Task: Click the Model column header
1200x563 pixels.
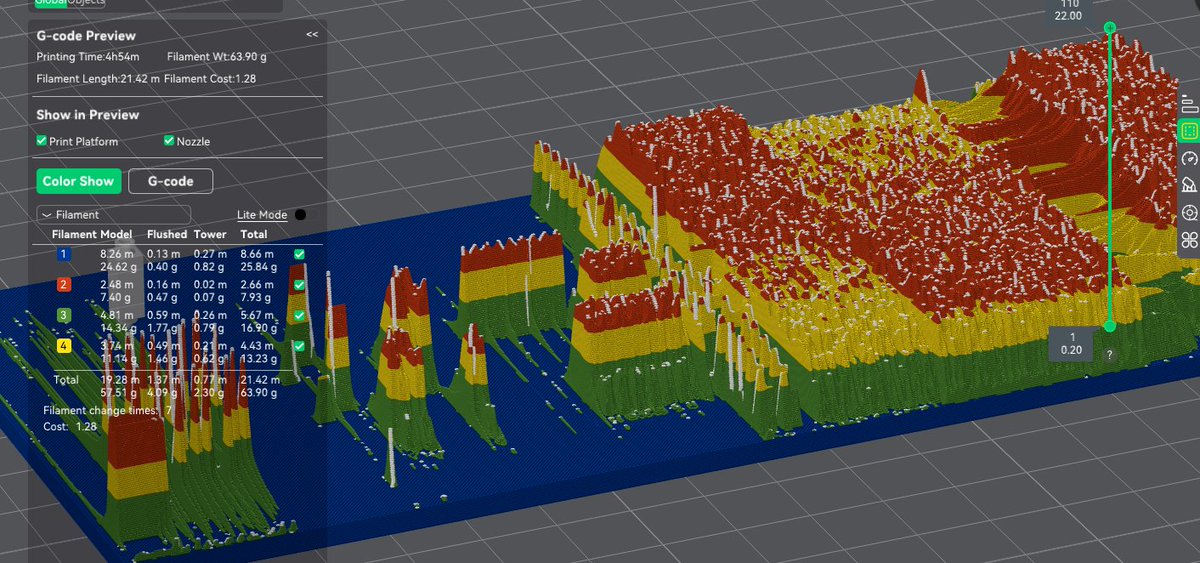Action: [x=117, y=234]
